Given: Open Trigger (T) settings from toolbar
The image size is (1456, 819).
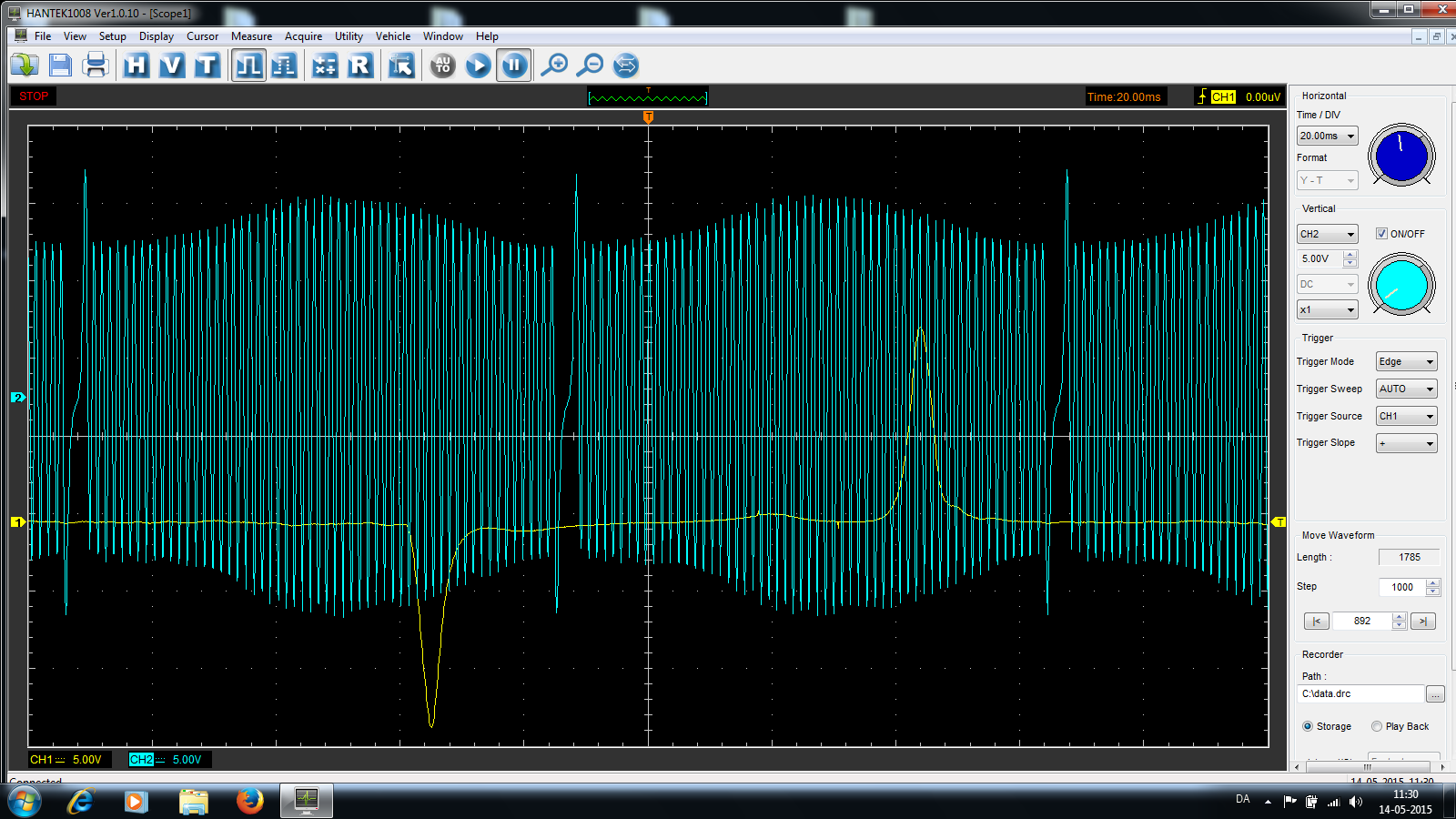Looking at the screenshot, I should pos(207,66).
